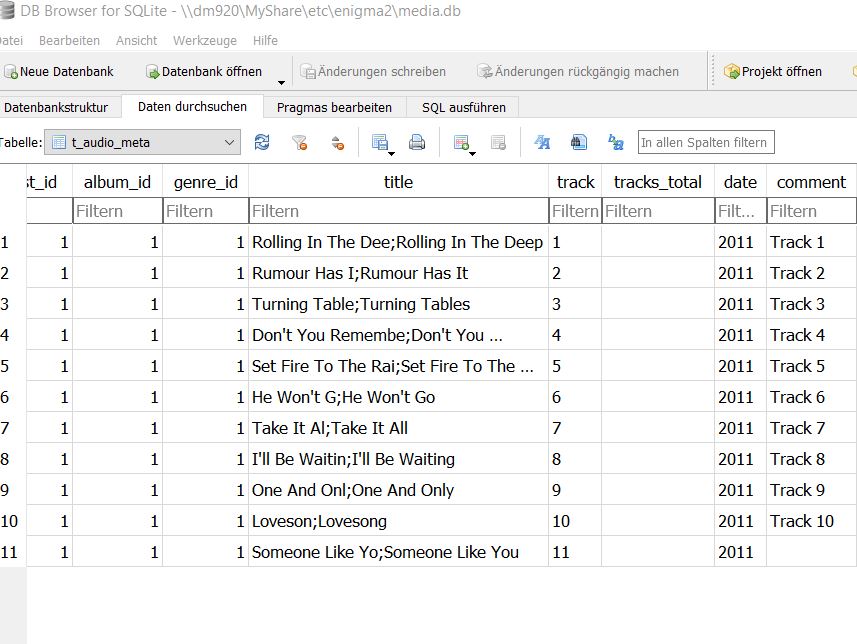Toggle the format toolbar icon
Viewport: 857px width, 644px height.
tap(543, 143)
